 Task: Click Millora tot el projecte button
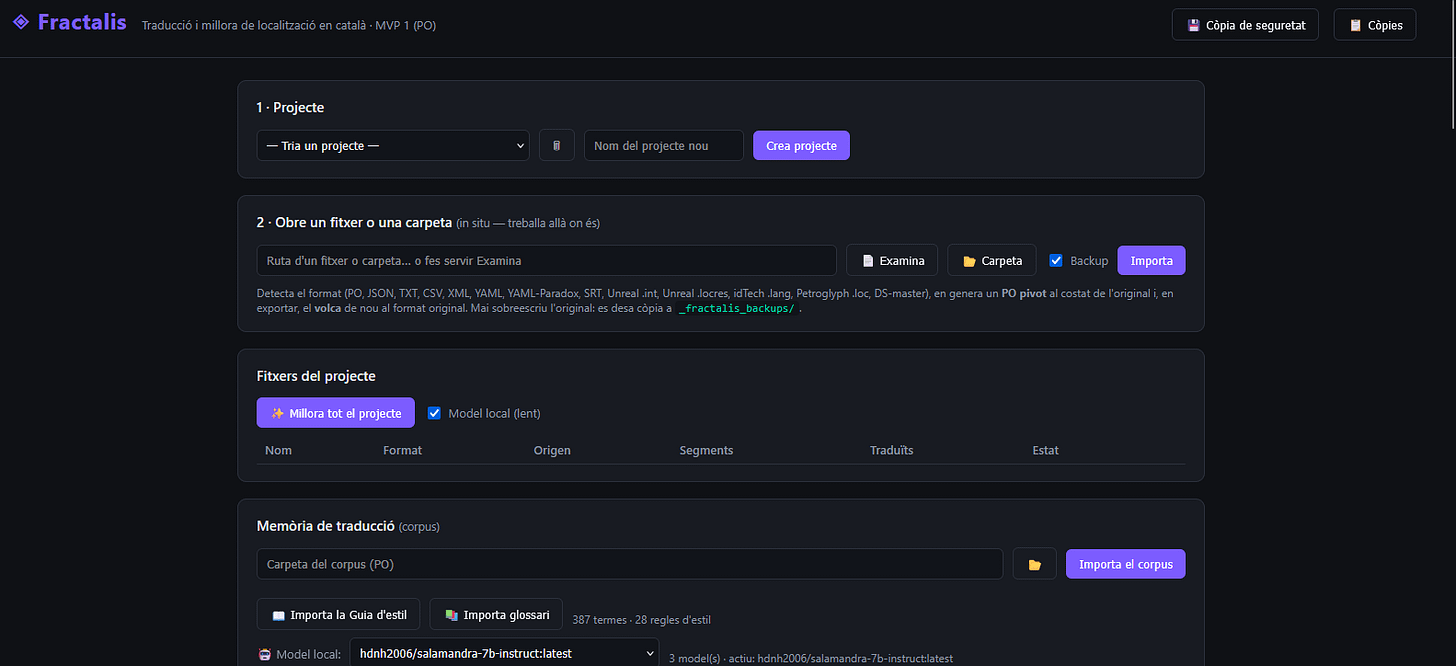pos(336,413)
